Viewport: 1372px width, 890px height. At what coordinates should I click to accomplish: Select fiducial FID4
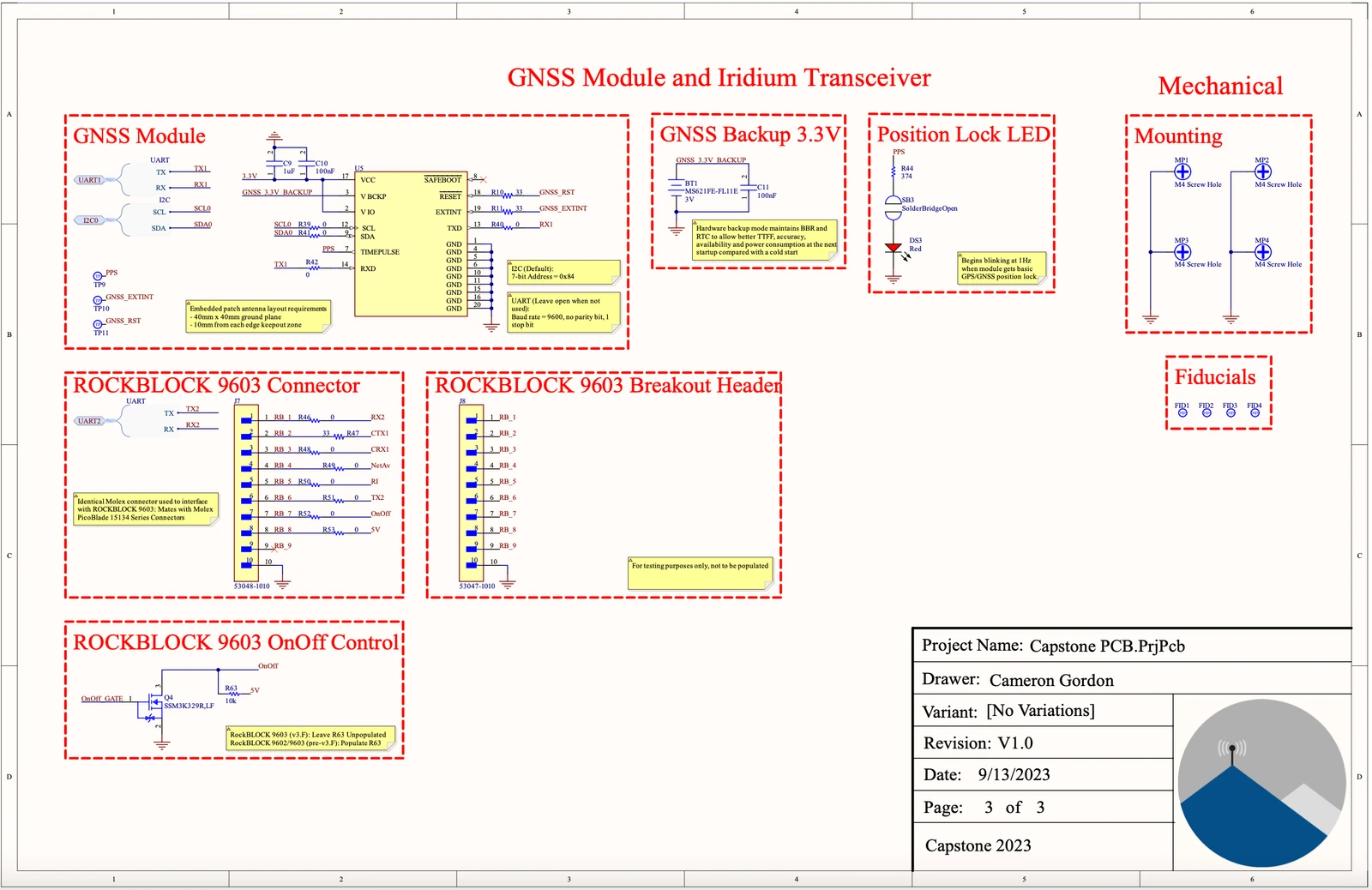[1255, 412]
